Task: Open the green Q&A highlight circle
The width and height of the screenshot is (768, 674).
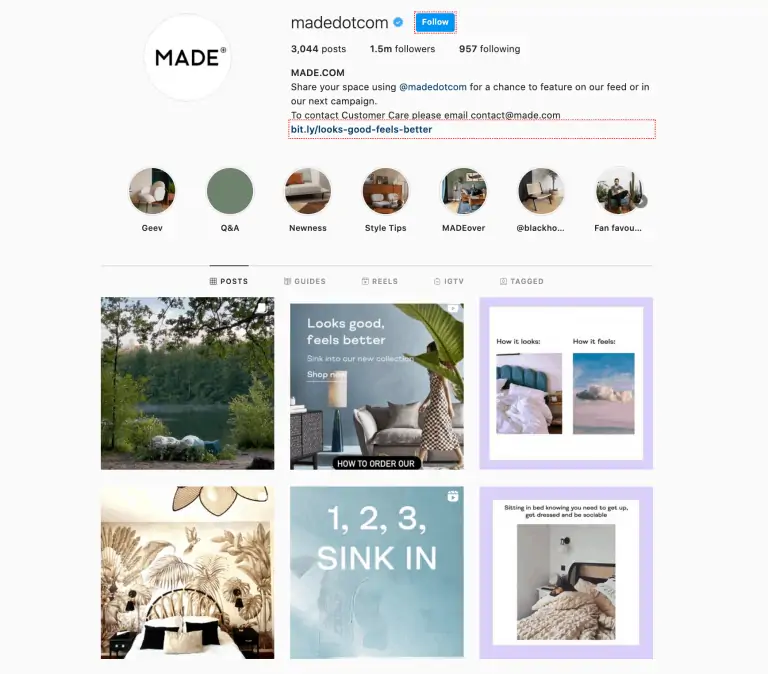Action: 230,191
